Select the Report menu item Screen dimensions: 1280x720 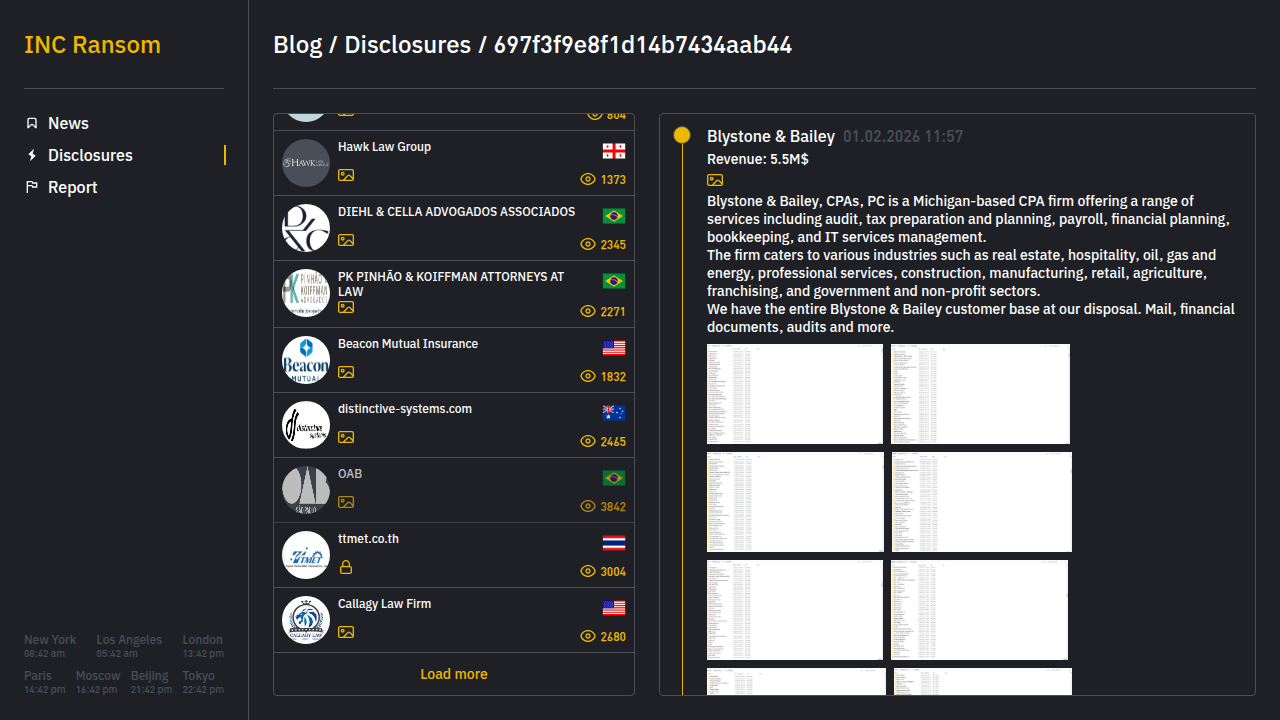tap(72, 187)
